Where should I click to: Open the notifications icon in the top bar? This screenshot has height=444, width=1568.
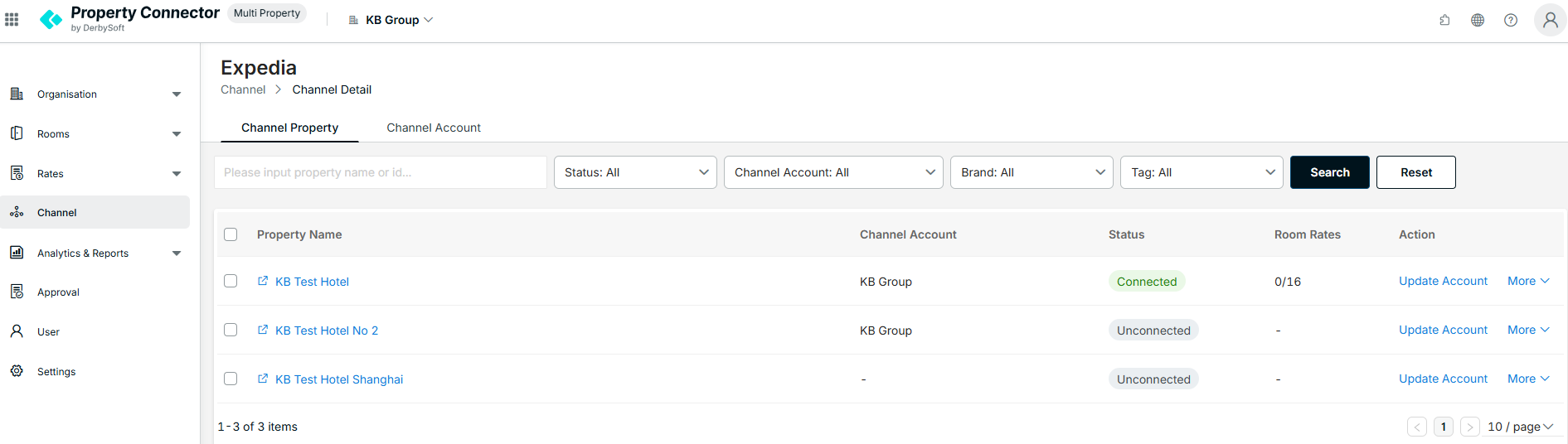1444,20
